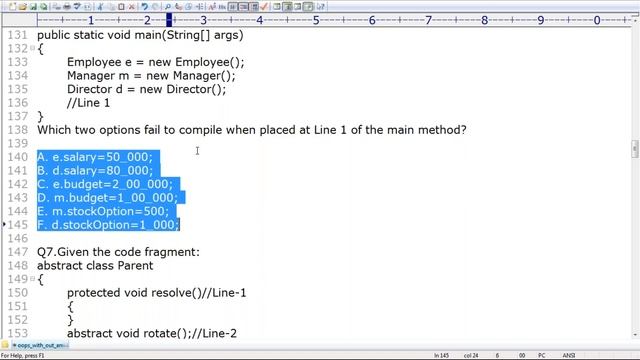640x360 pixels.
Task: Click status bar 'ln 145' indicator
Action: pos(441,356)
